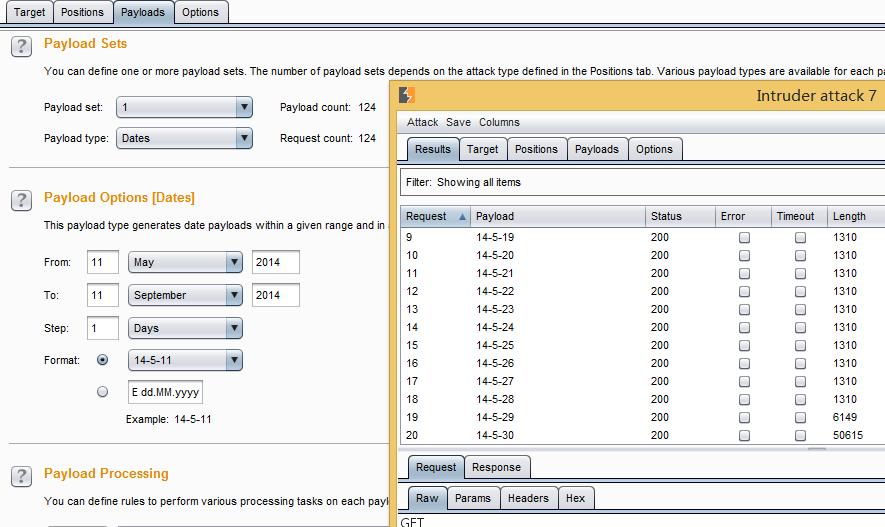Click the Payload Sets help icon

click(x=21, y=47)
